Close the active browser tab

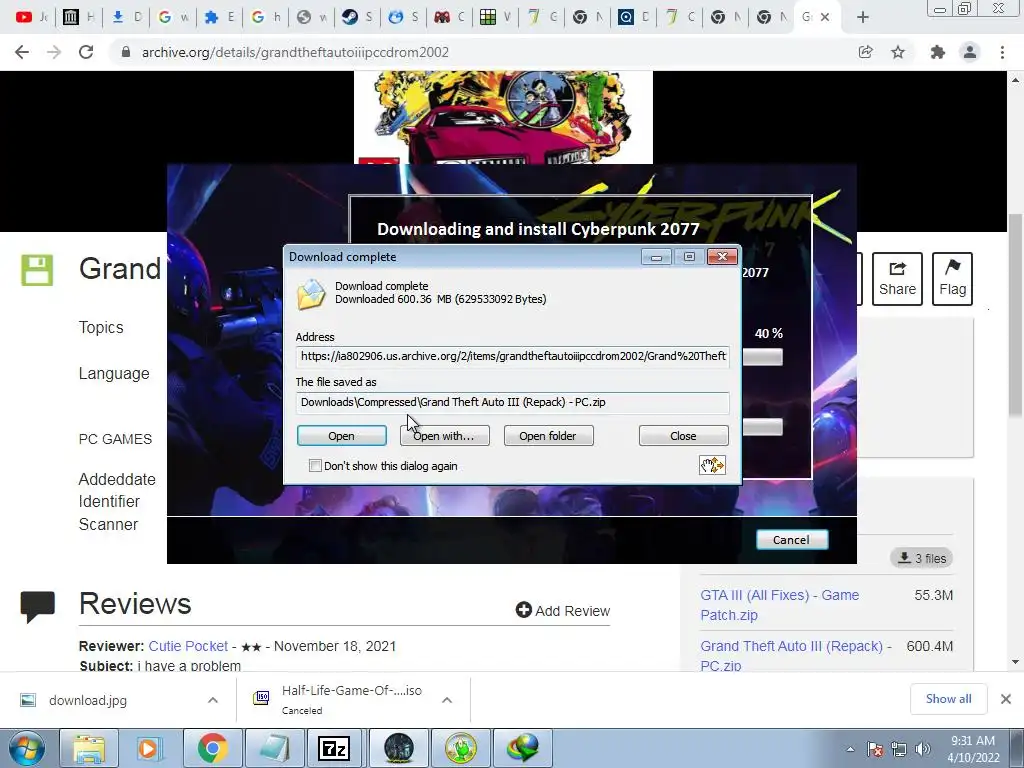pyautogui.click(x=825, y=18)
